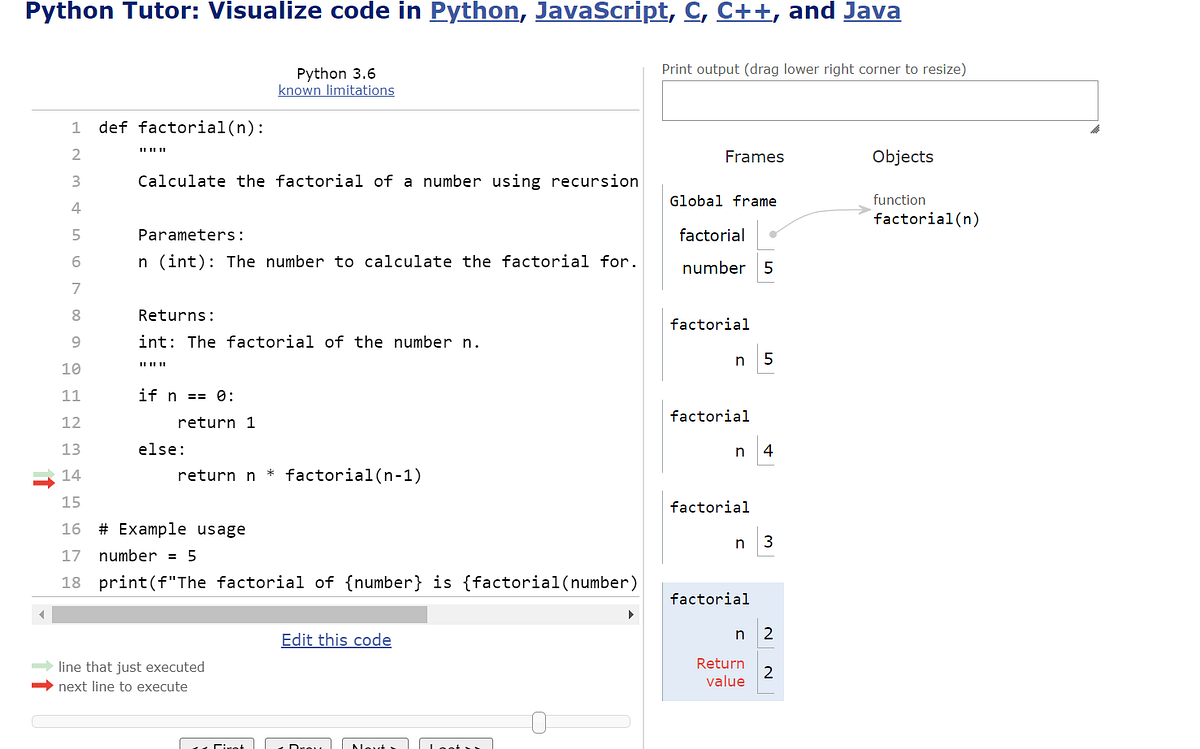Select the Java language link
The image size is (1200, 749).
[872, 12]
